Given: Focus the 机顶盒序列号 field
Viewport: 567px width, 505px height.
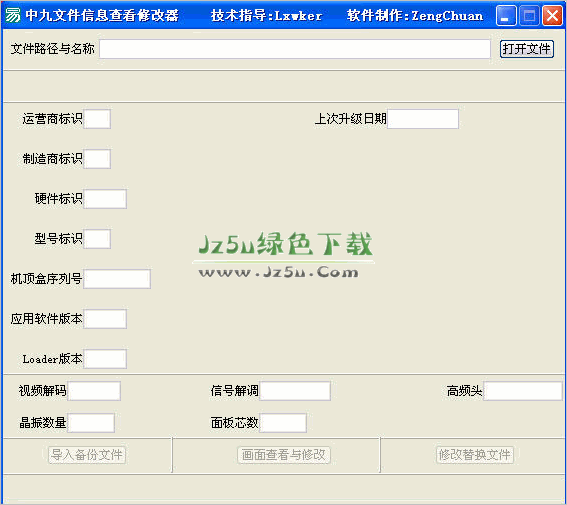Looking at the screenshot, I should pyautogui.click(x=117, y=279).
